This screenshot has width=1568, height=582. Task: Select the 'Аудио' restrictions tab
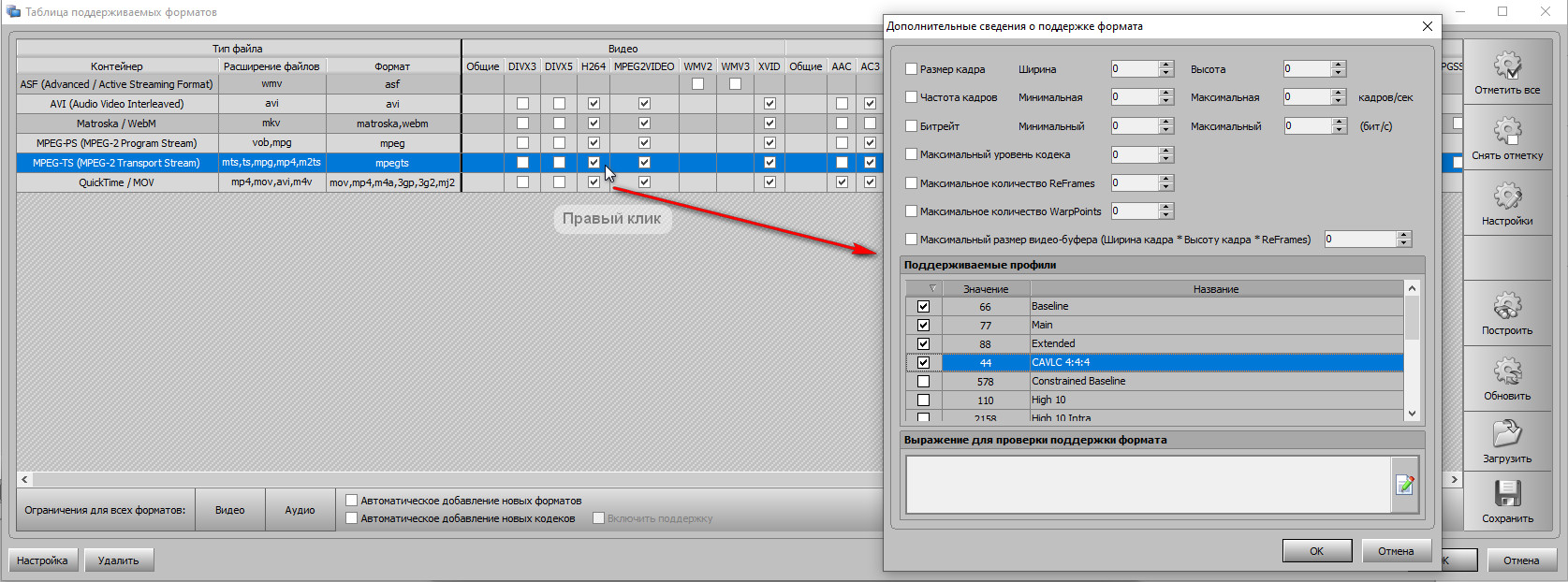(300, 510)
